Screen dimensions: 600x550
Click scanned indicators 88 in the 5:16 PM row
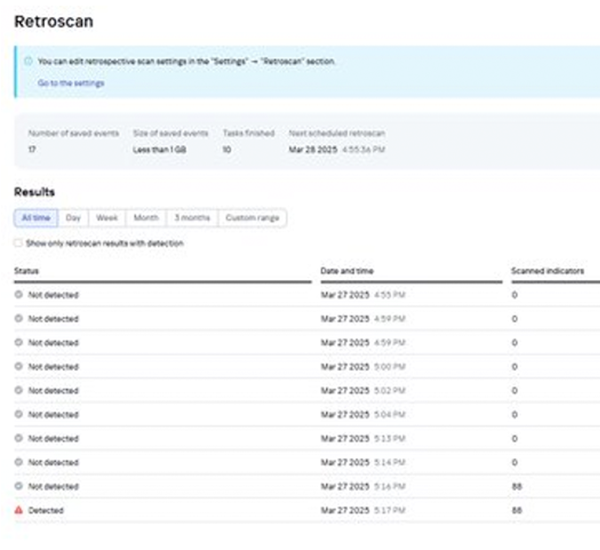point(517,486)
